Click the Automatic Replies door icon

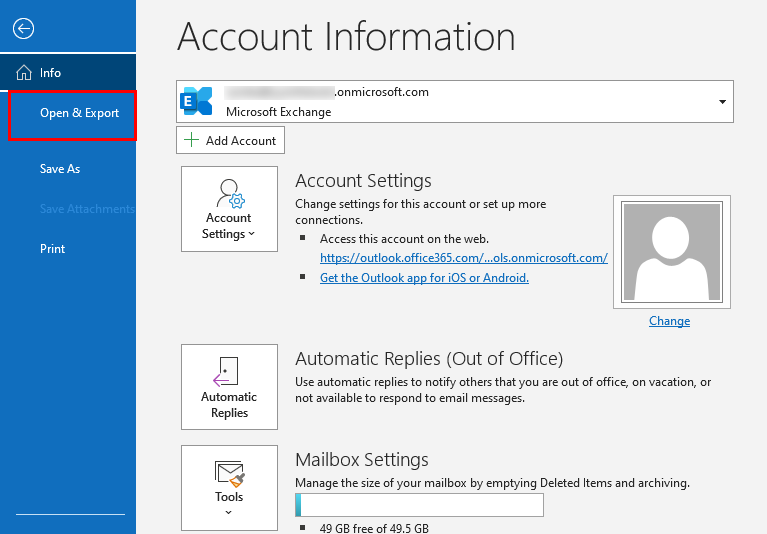pyautogui.click(x=226, y=372)
